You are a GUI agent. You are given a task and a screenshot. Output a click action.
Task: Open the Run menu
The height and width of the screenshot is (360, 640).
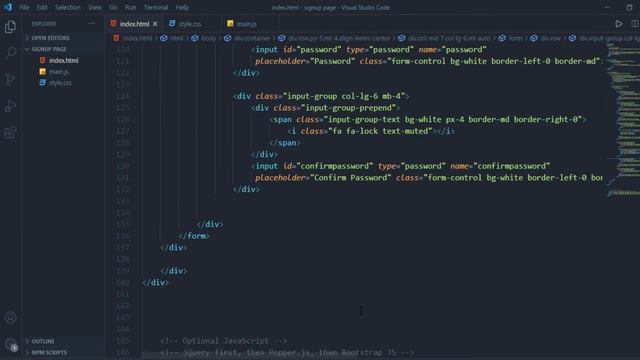(x=130, y=7)
